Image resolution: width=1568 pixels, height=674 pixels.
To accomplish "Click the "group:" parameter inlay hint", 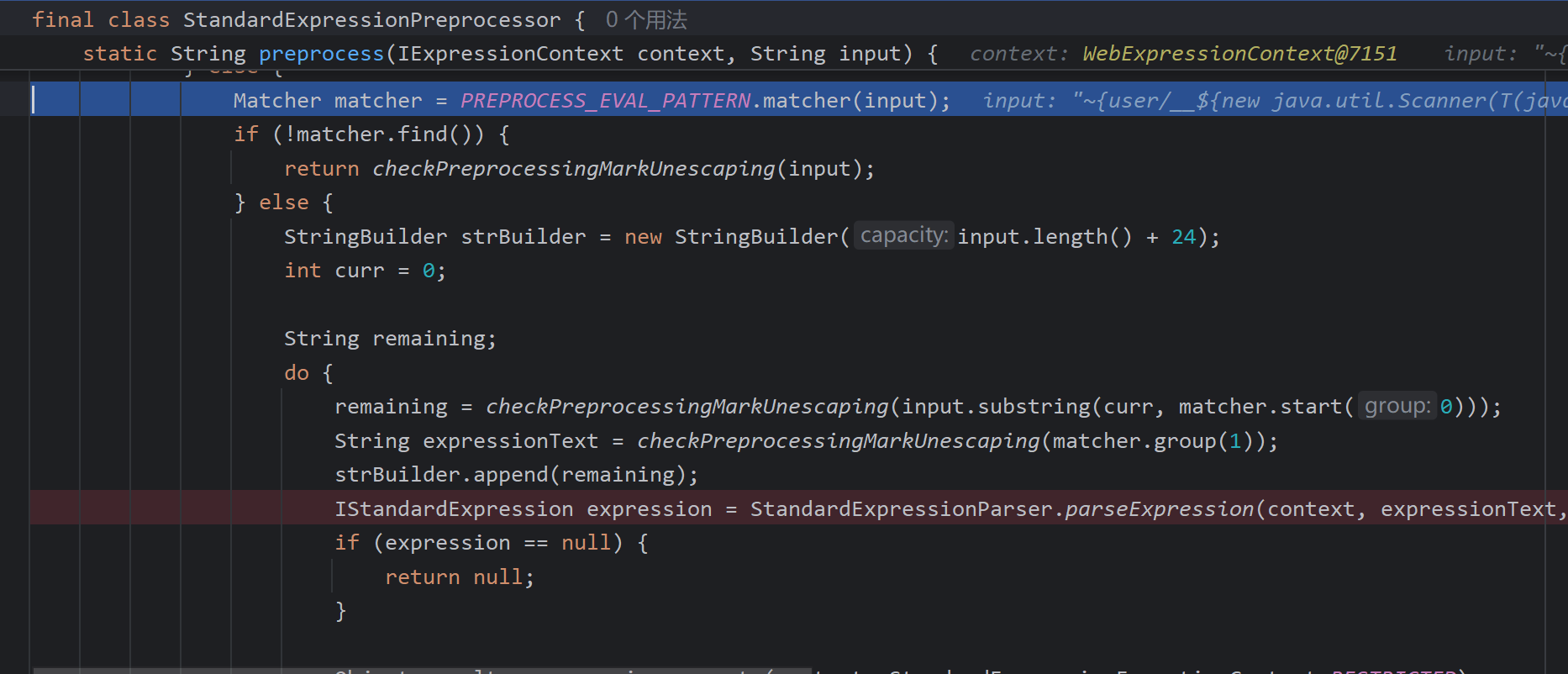I will pyautogui.click(x=1397, y=406).
